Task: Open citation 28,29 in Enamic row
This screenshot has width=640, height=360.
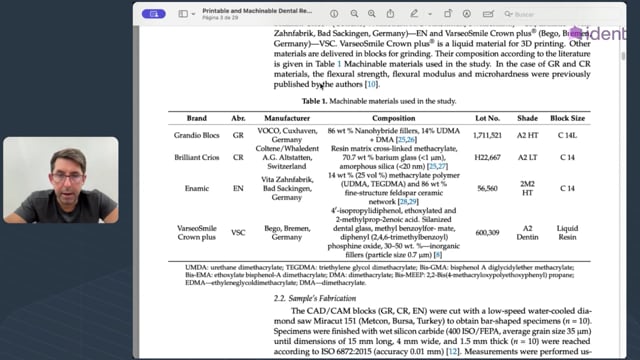Action: coord(408,202)
